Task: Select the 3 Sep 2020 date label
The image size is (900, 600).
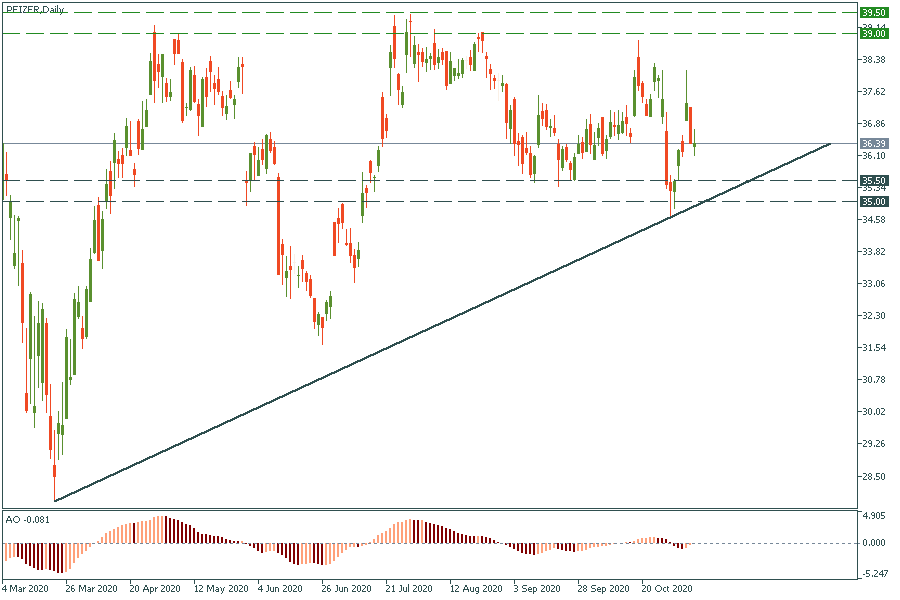Action: tap(535, 589)
